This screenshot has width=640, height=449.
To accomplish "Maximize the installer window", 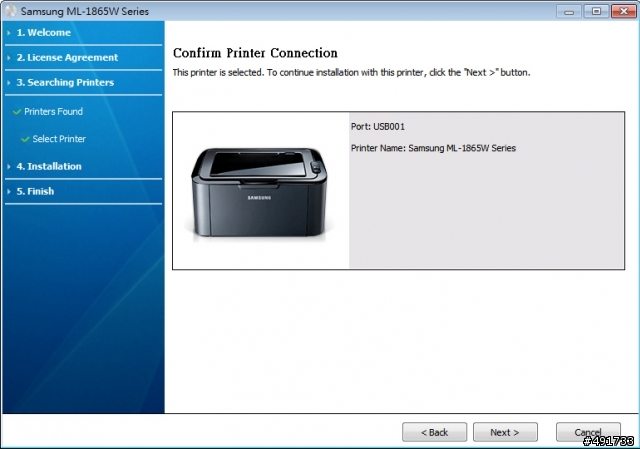I will (x=596, y=11).
